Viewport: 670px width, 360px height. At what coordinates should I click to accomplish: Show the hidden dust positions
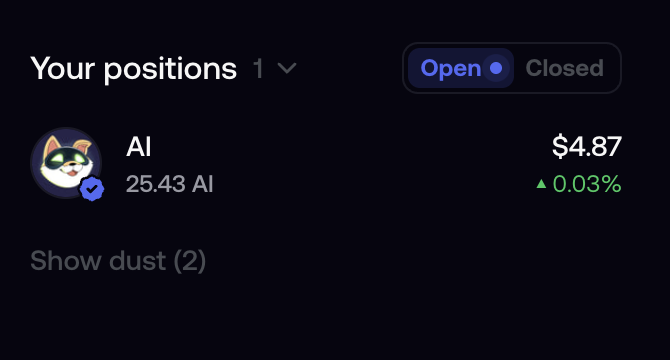pyautogui.click(x=118, y=260)
